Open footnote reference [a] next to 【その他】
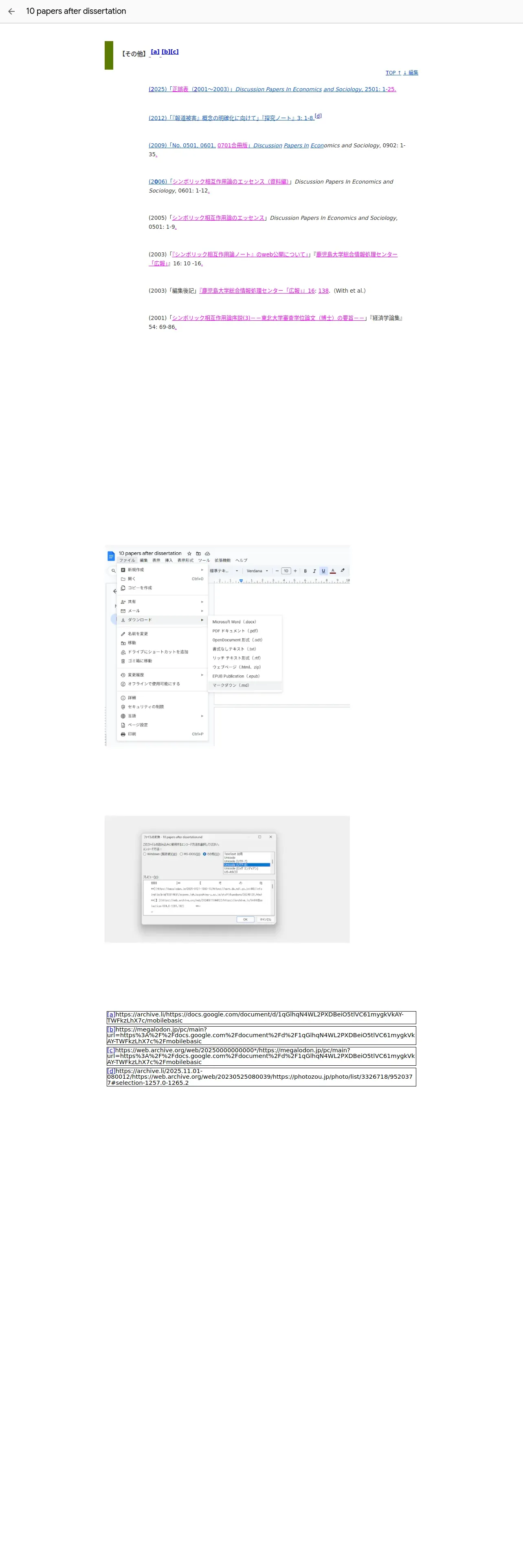 [155, 52]
